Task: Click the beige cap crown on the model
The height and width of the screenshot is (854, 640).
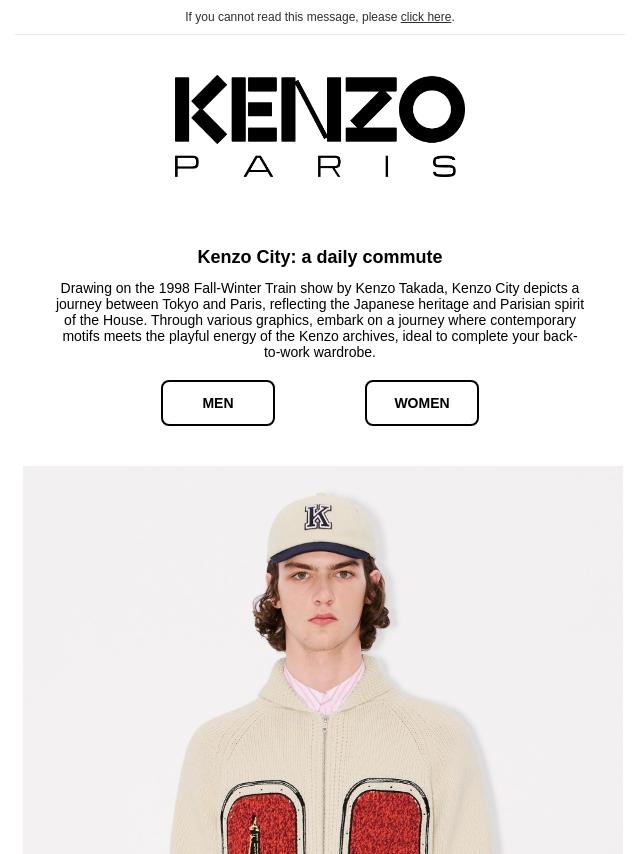Action: 320,523
